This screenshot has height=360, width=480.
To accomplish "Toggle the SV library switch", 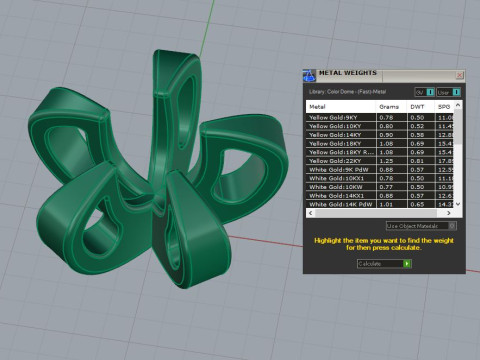I will (424, 92).
